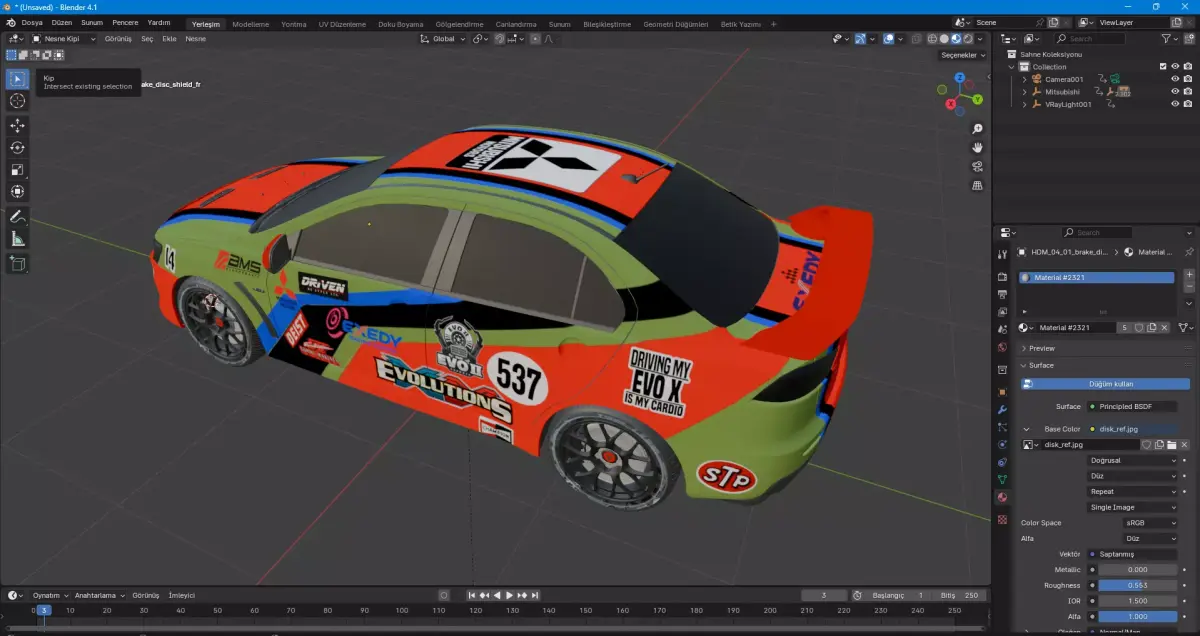
Task: Open image file browser folder icon
Action: click(1171, 444)
